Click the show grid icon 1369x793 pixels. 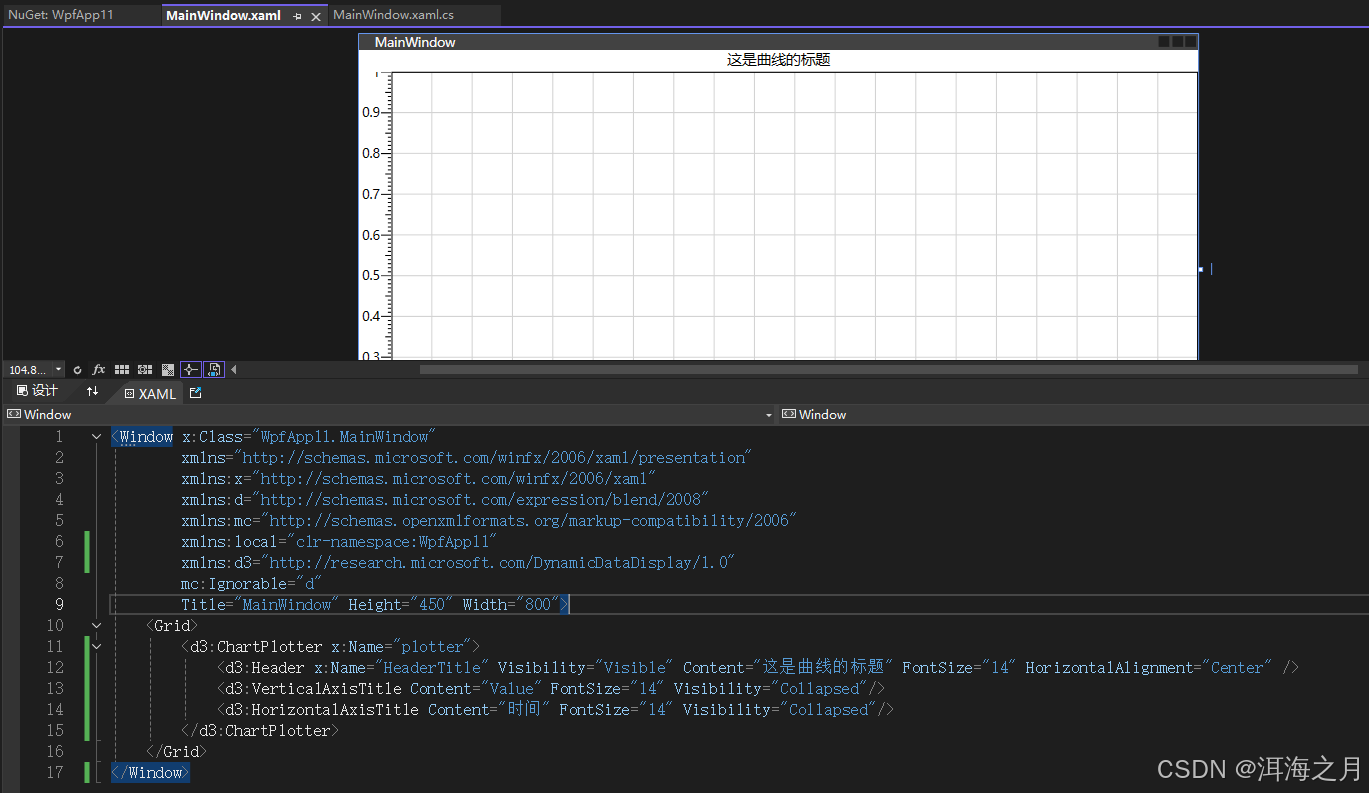pos(122,370)
